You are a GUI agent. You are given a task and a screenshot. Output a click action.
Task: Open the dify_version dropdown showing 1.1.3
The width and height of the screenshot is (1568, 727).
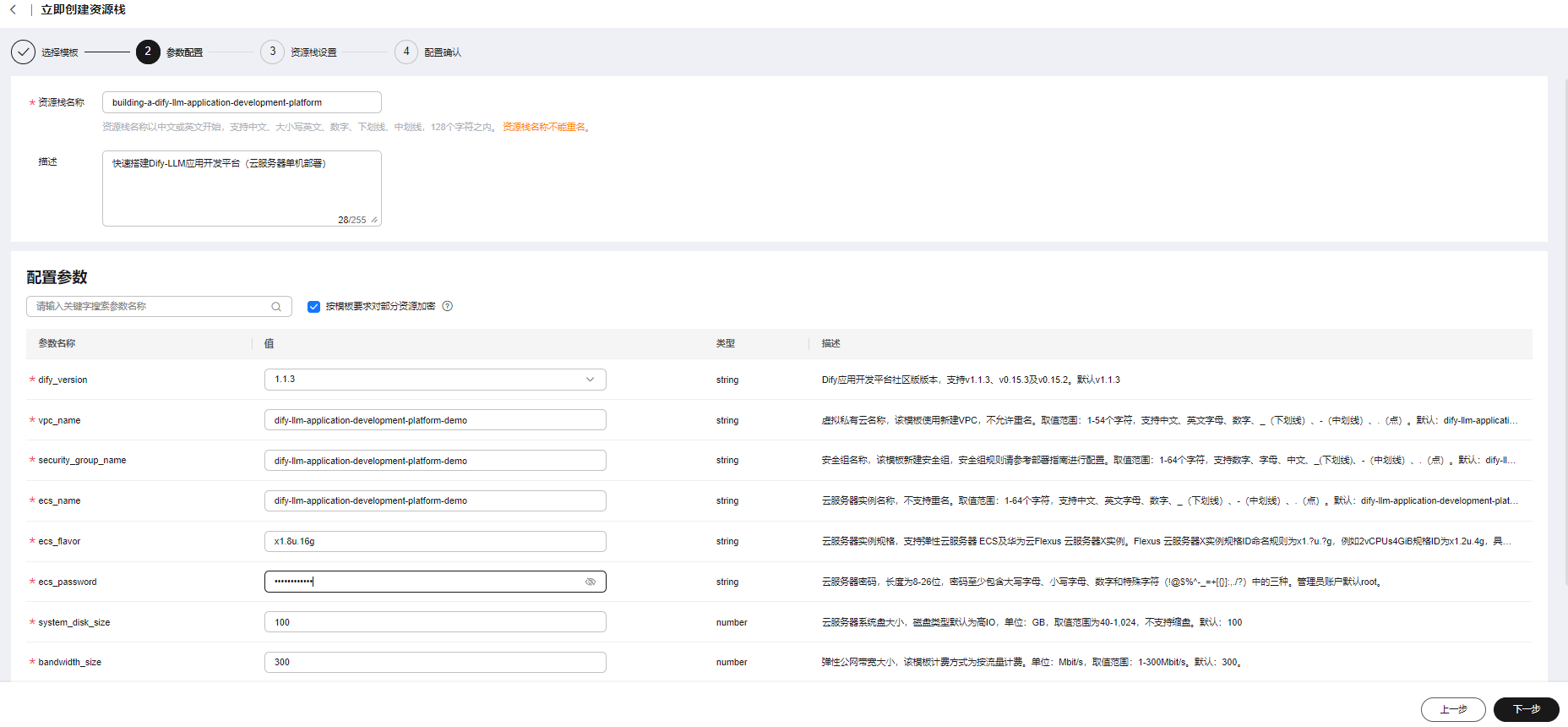(x=435, y=380)
